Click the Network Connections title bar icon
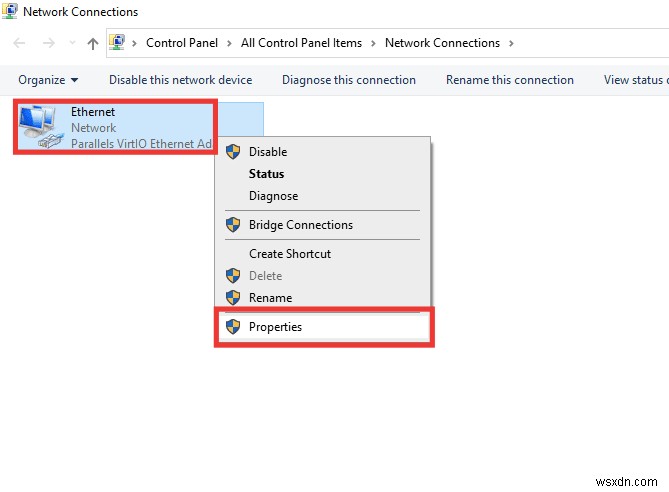The image size is (669, 492). [x=10, y=12]
